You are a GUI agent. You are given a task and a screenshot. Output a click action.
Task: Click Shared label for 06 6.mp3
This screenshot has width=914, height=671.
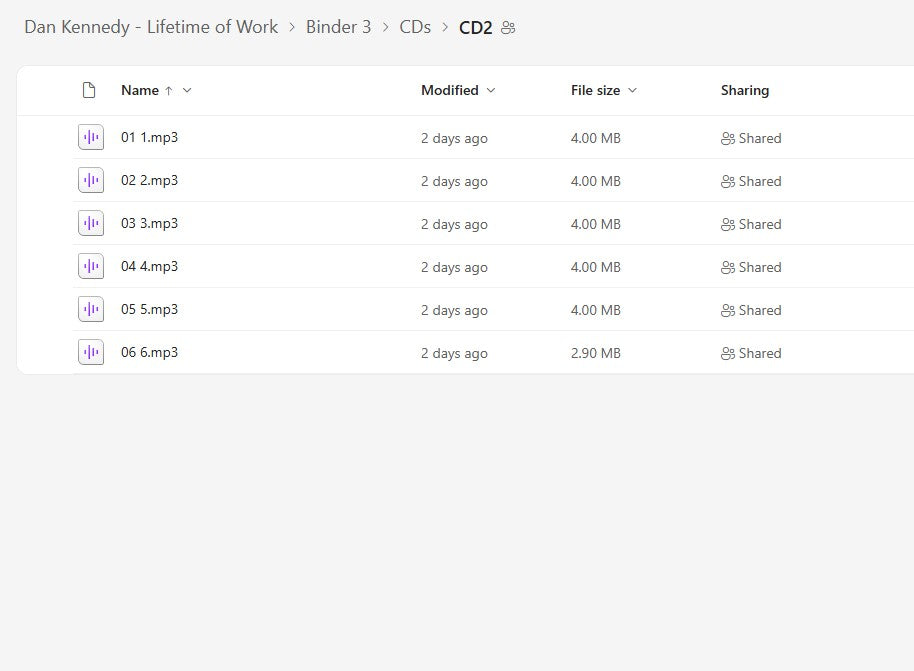760,353
